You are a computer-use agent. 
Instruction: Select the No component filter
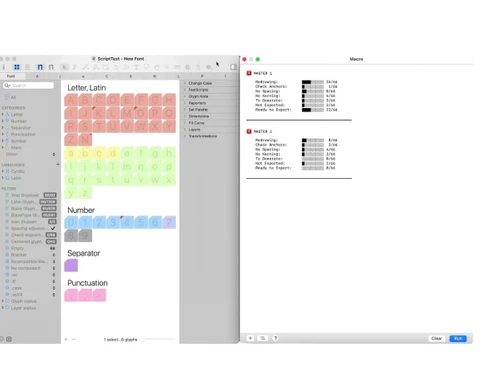point(29,268)
